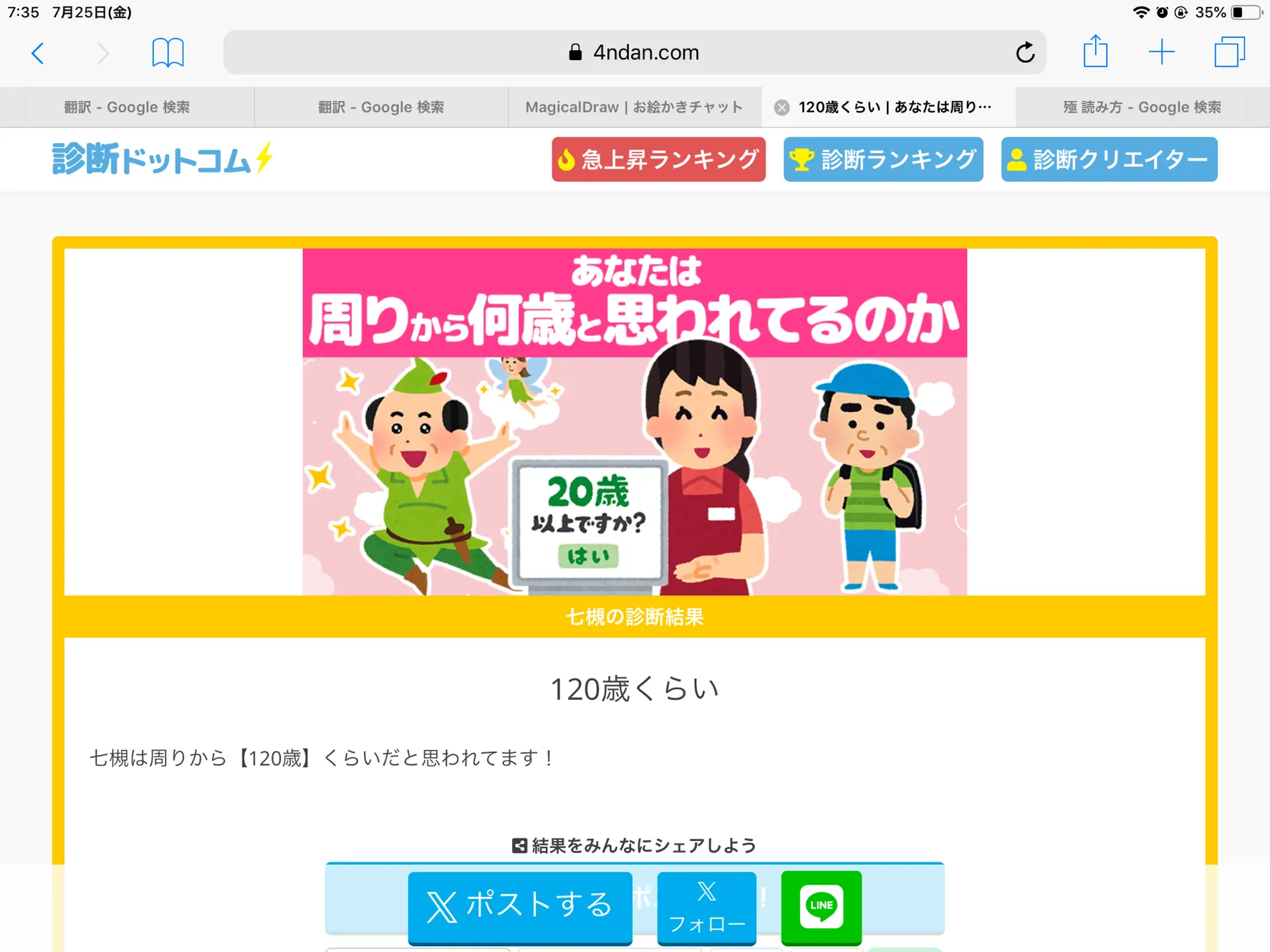Go back with Safari's back arrow
The image size is (1270, 952).
tap(38, 53)
